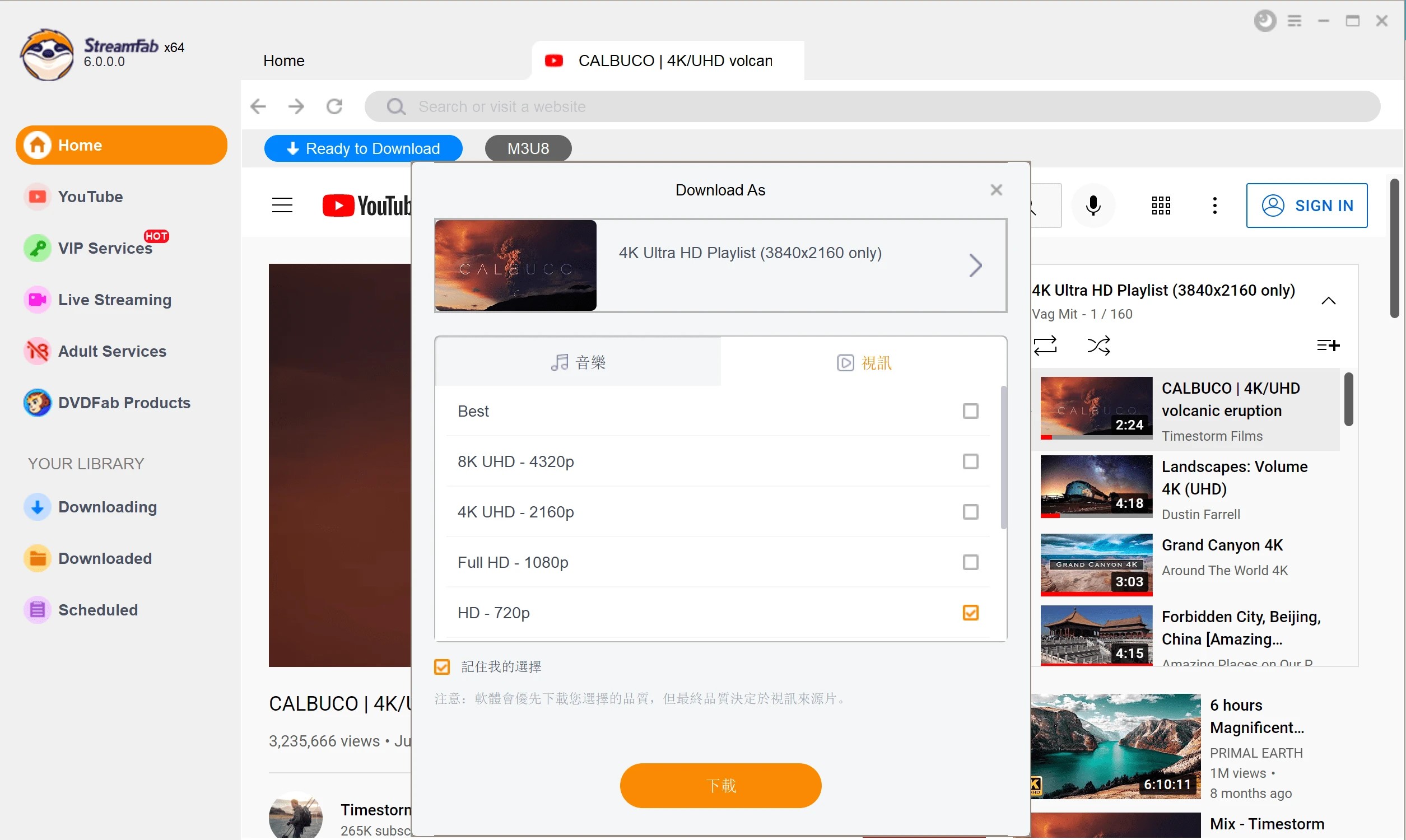
Task: Click the browser refresh button
Action: click(x=335, y=106)
